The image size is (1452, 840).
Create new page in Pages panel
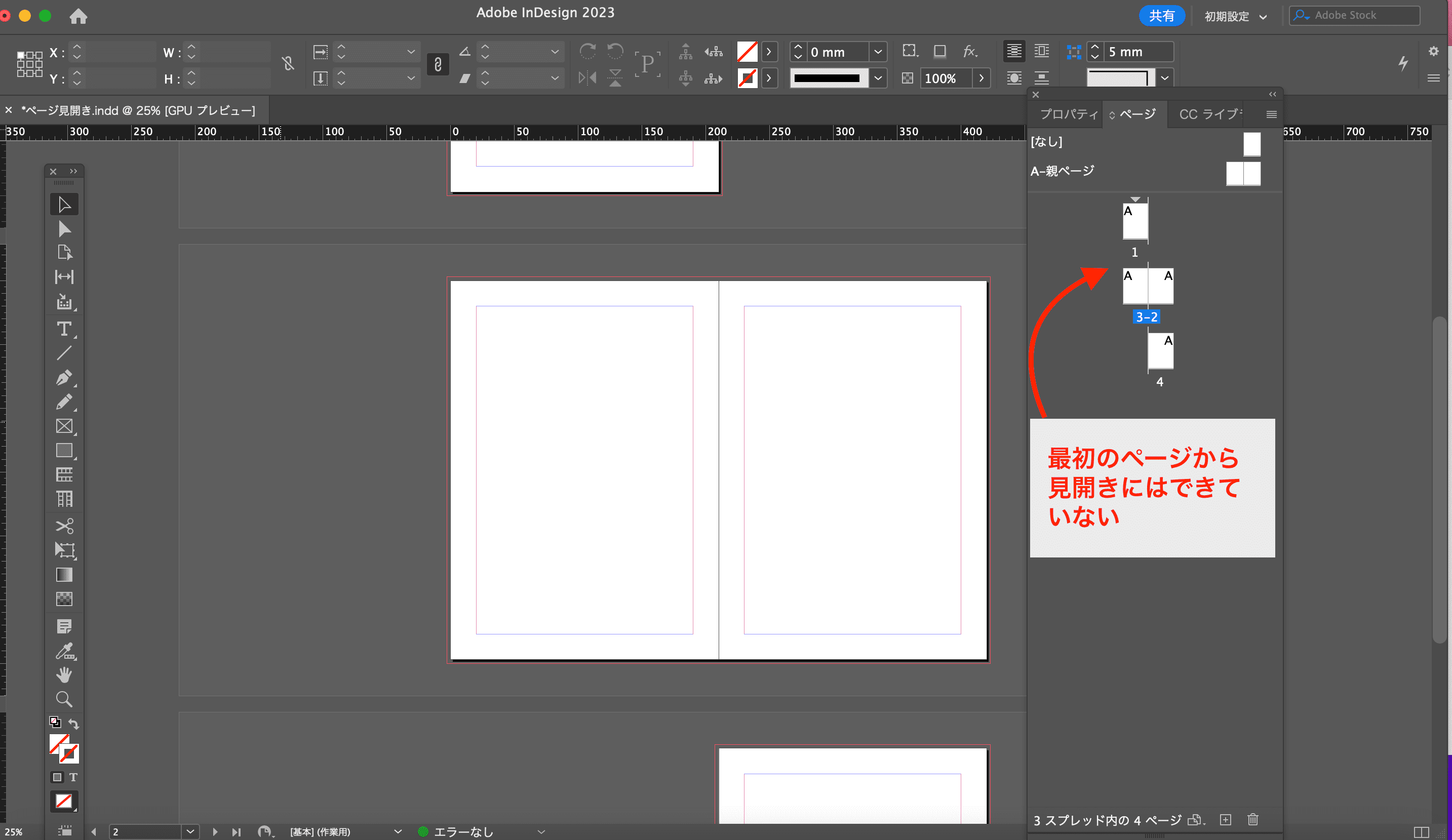click(x=1226, y=819)
